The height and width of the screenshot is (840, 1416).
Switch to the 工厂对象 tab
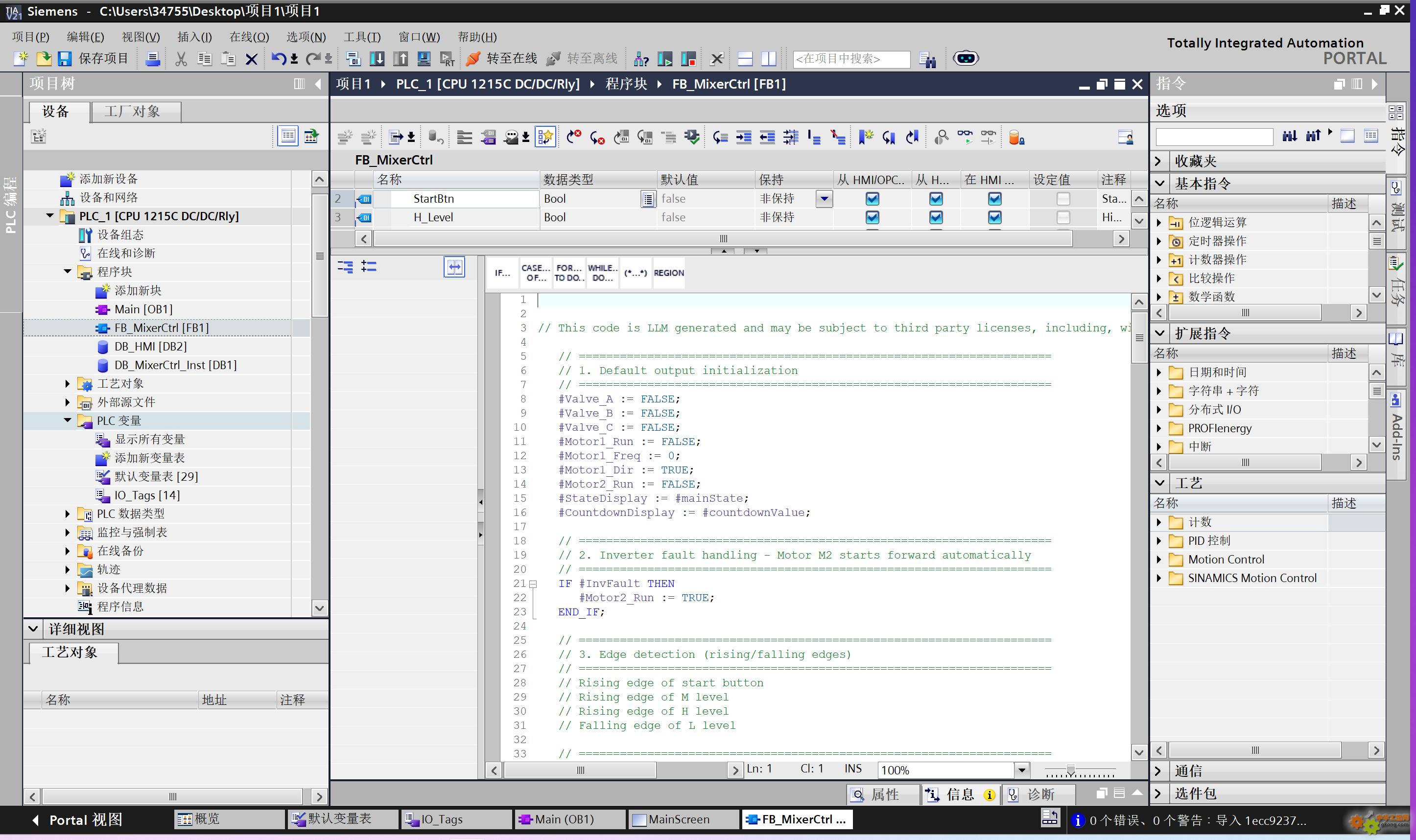pos(136,112)
